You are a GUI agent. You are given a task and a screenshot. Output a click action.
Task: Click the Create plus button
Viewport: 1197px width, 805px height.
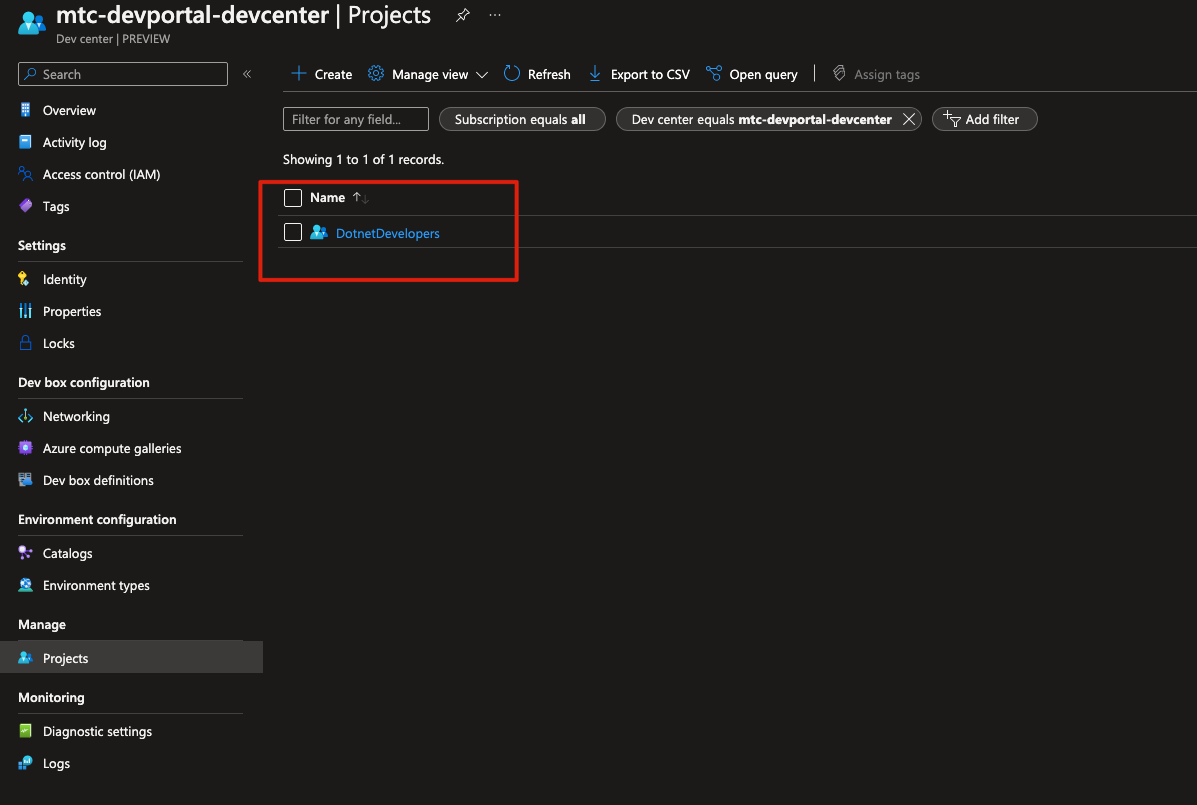click(321, 74)
